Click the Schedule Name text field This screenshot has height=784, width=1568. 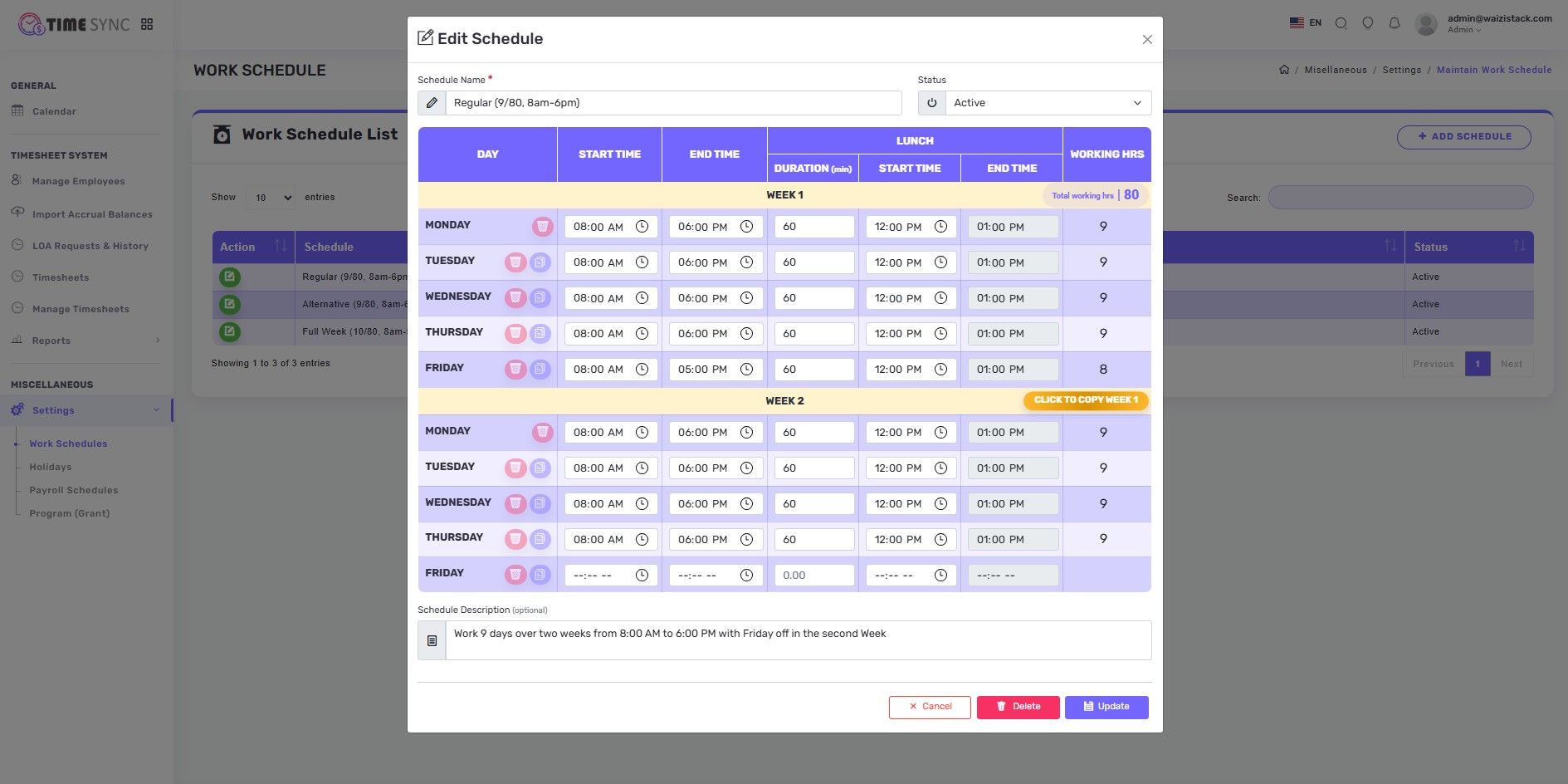pos(672,103)
